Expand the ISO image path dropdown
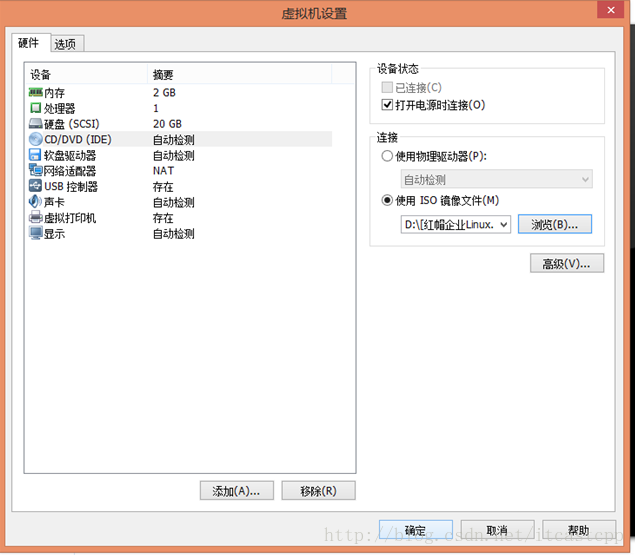635x555 pixels. point(503,224)
